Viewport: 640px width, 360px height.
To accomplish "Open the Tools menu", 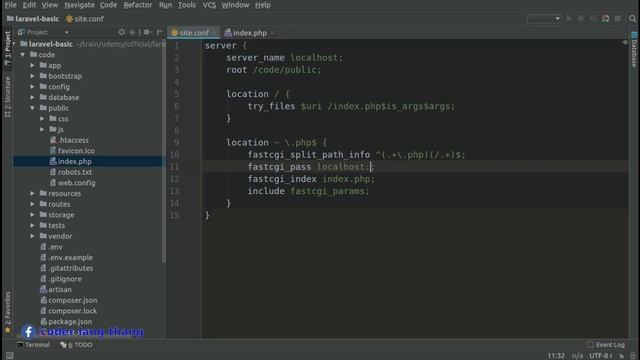I will (x=187, y=5).
